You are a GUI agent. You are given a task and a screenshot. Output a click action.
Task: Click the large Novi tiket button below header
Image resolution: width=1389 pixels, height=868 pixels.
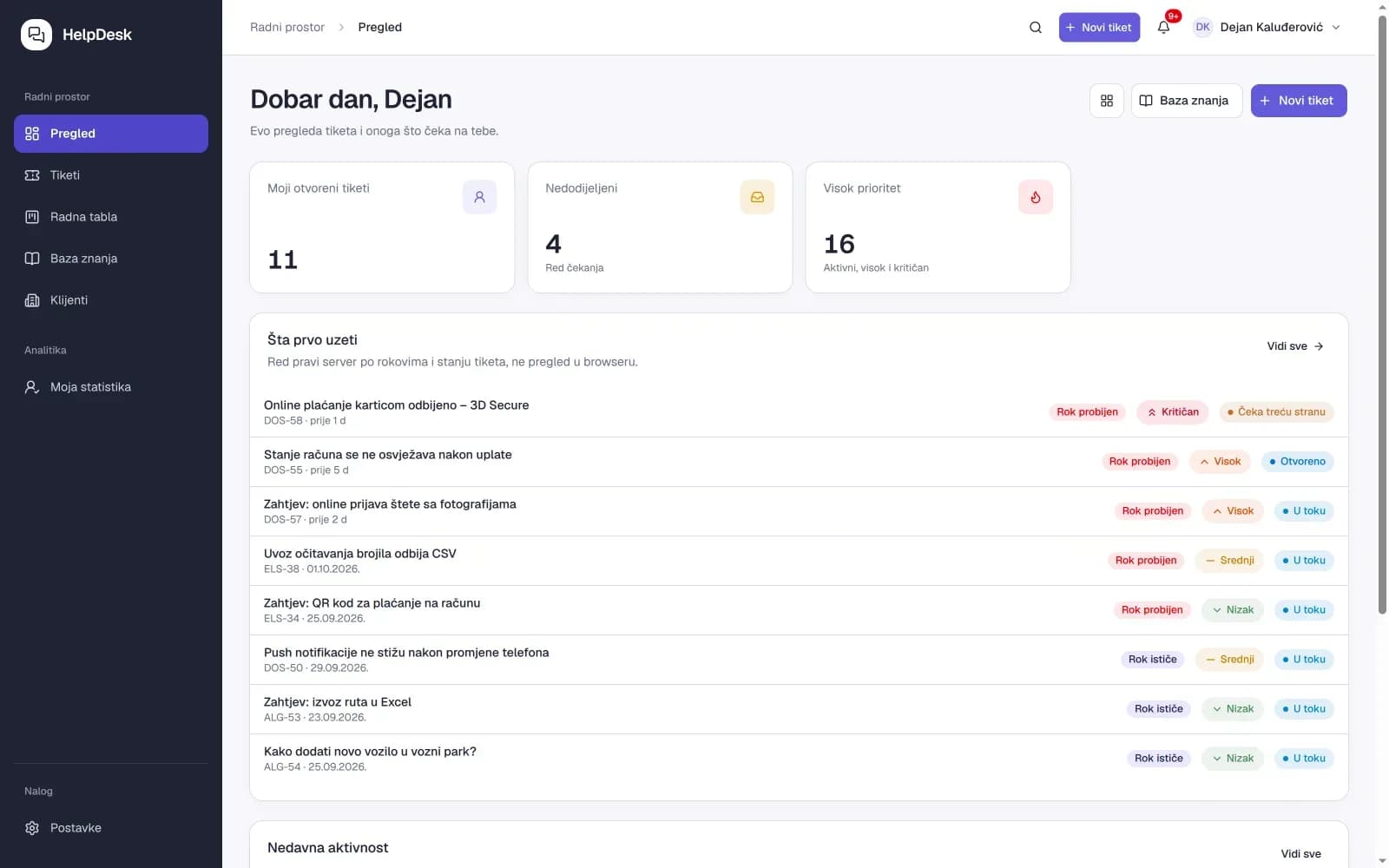[1299, 101]
